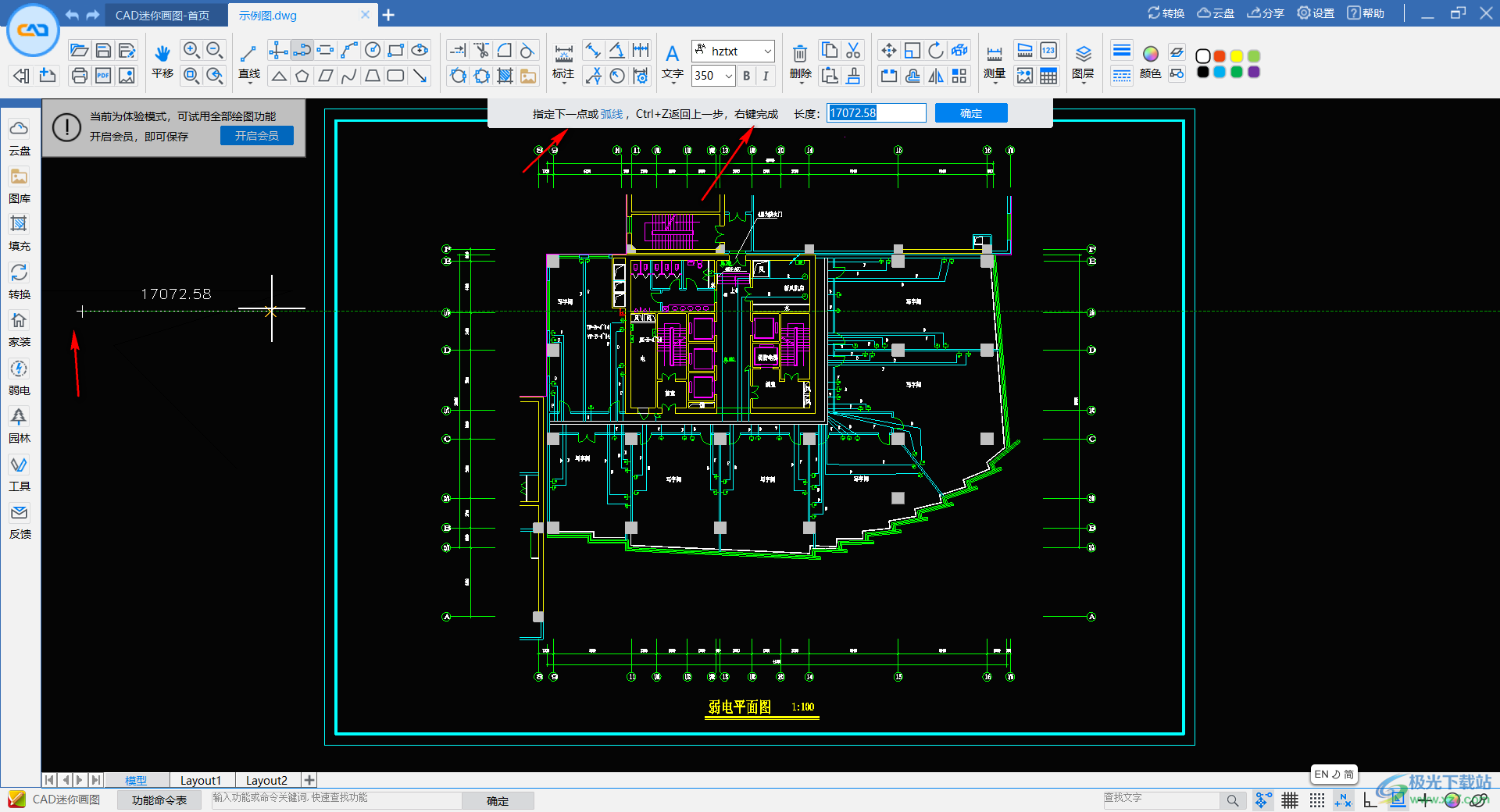Open the 功能命令表 command list
The width and height of the screenshot is (1500, 812).
coord(159,800)
